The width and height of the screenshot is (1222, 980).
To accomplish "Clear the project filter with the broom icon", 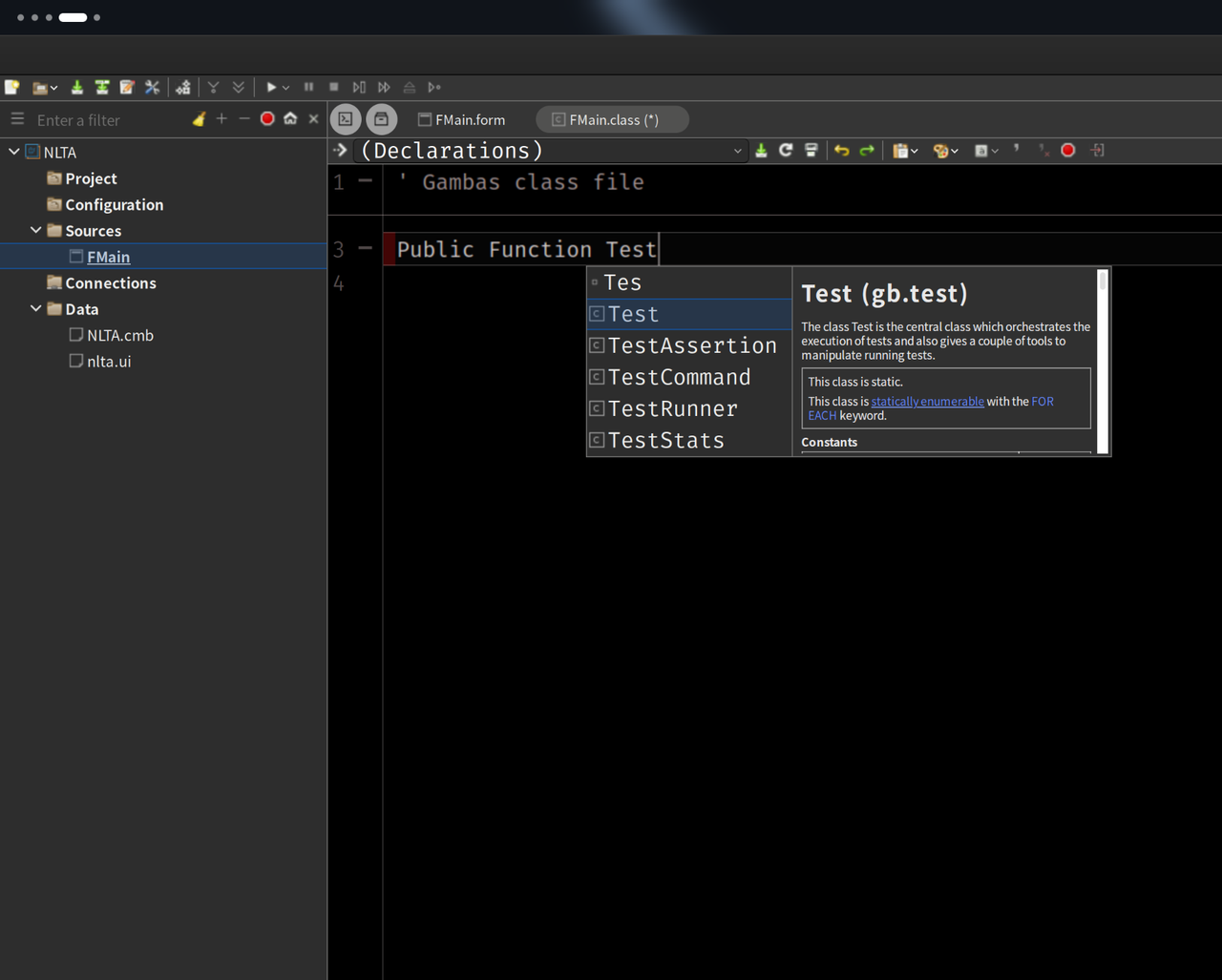I will 199,118.
